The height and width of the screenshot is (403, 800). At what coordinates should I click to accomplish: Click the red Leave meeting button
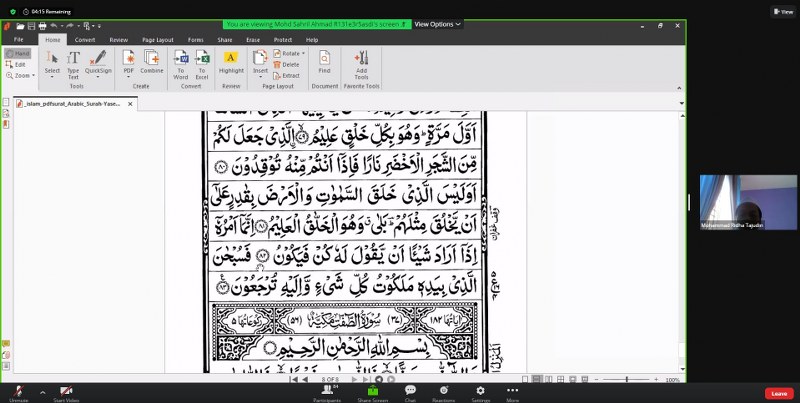tap(779, 393)
